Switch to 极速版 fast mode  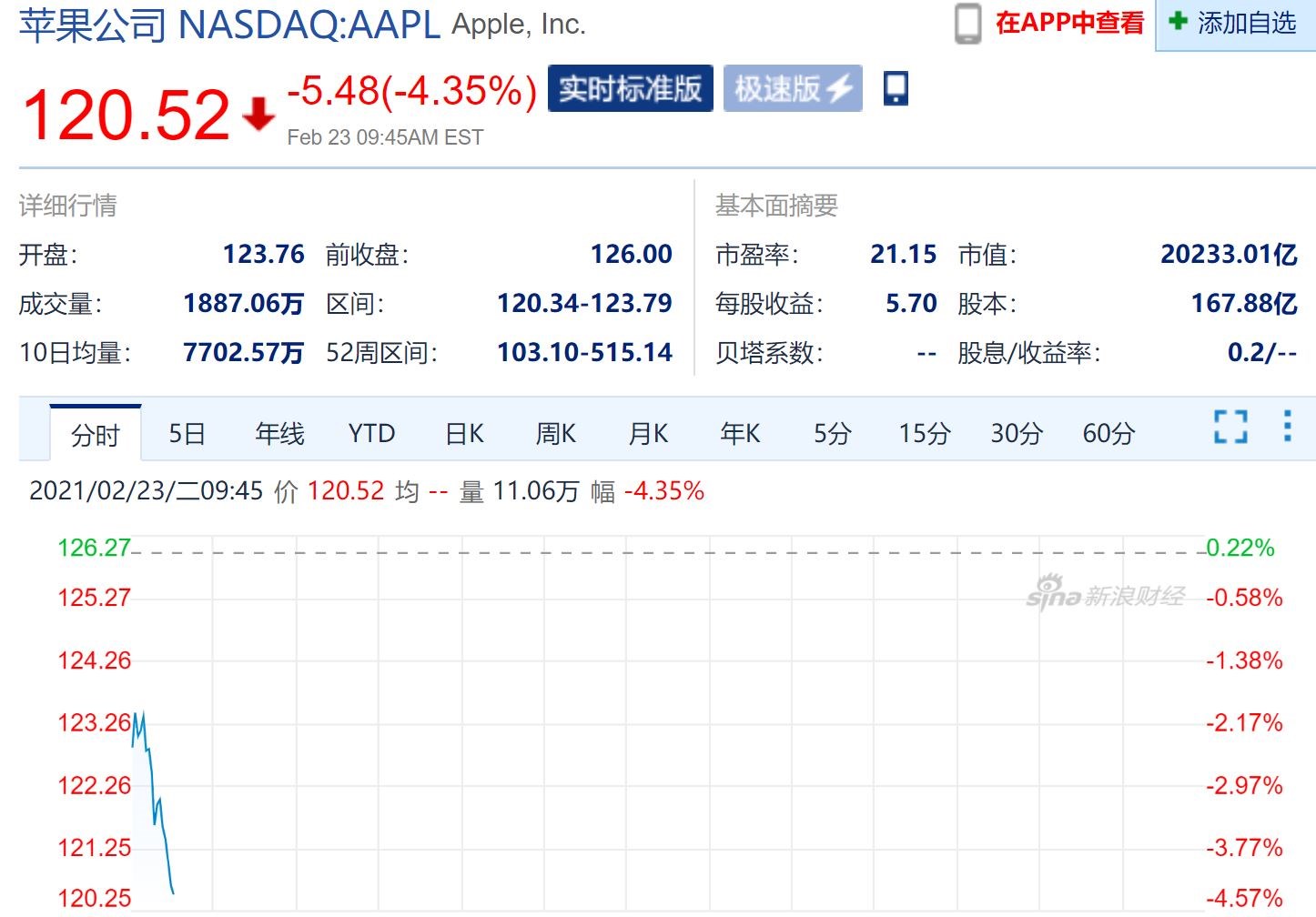(793, 88)
